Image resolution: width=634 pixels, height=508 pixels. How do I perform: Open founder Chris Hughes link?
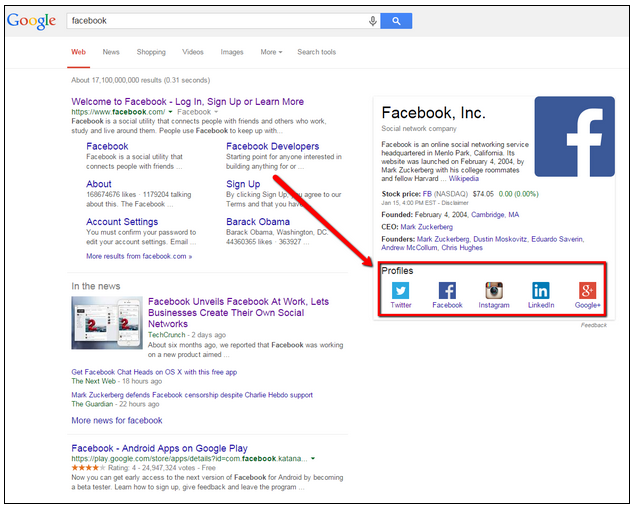(462, 248)
